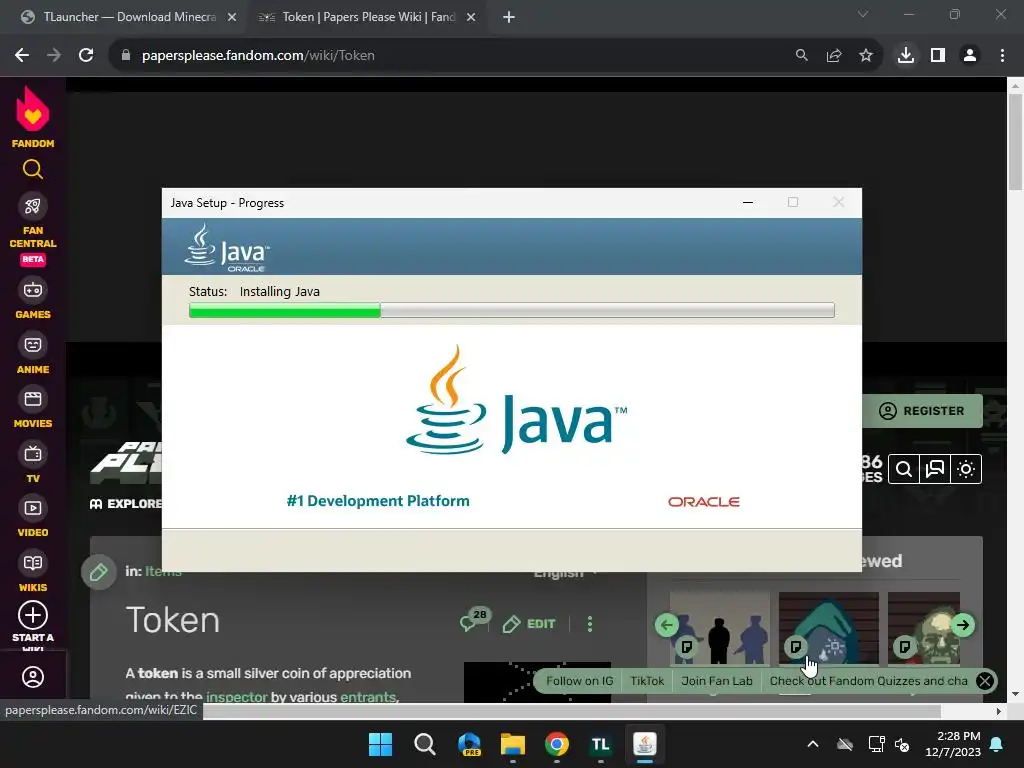Click Follow on IG link

pos(580,681)
